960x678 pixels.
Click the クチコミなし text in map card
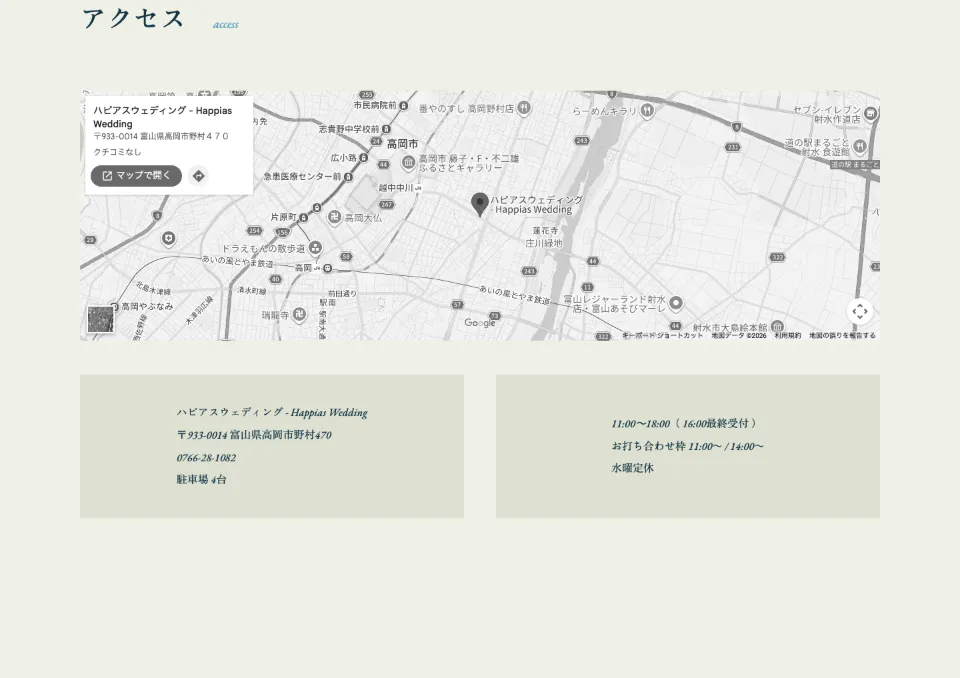click(117, 152)
